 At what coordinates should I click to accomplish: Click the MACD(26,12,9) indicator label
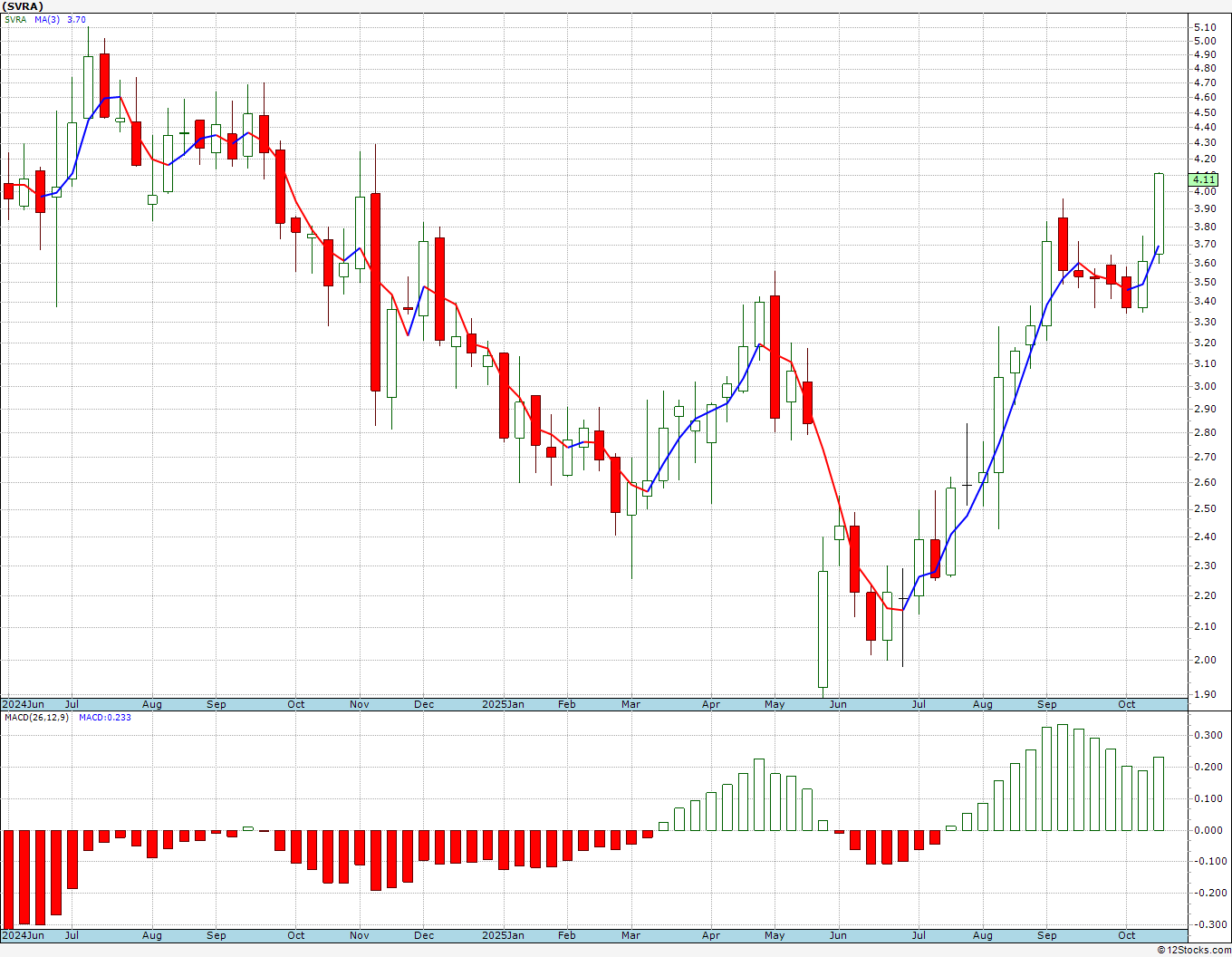(37, 718)
